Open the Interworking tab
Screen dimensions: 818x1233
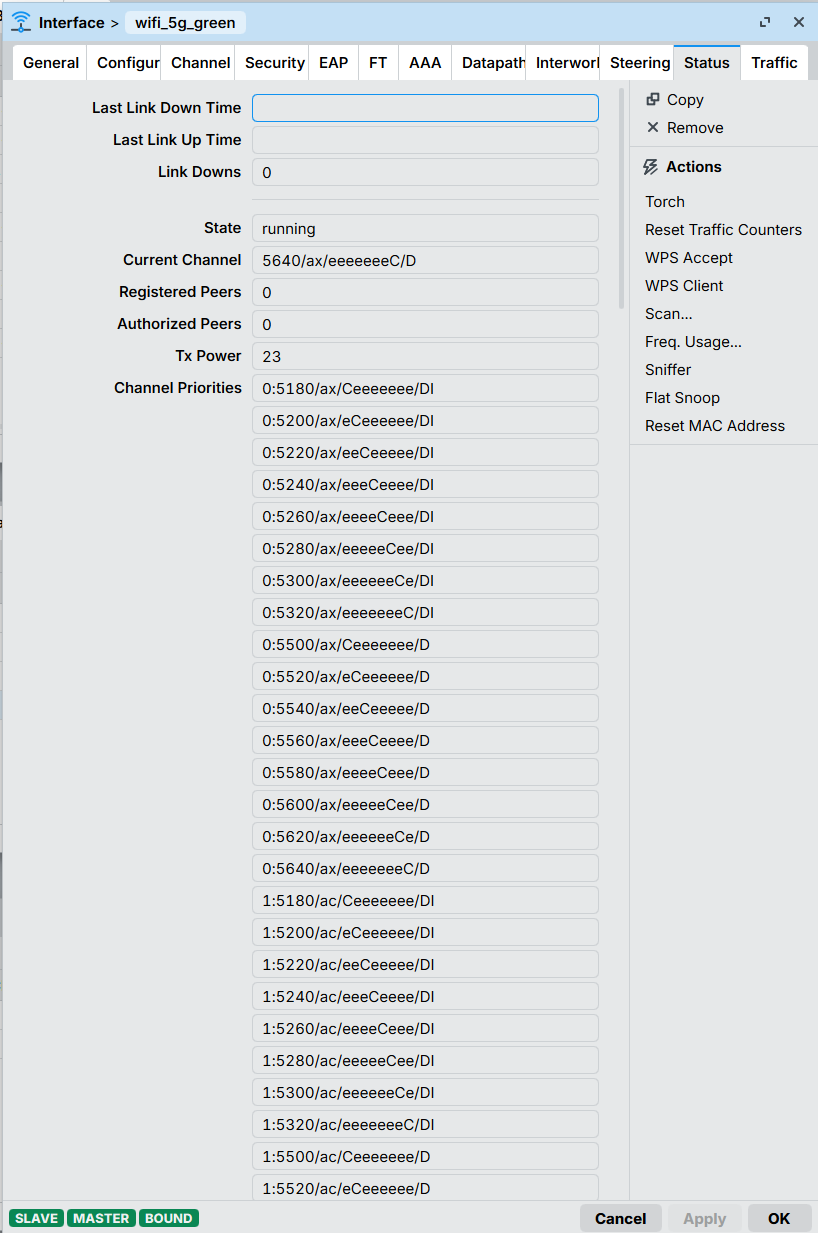click(563, 62)
